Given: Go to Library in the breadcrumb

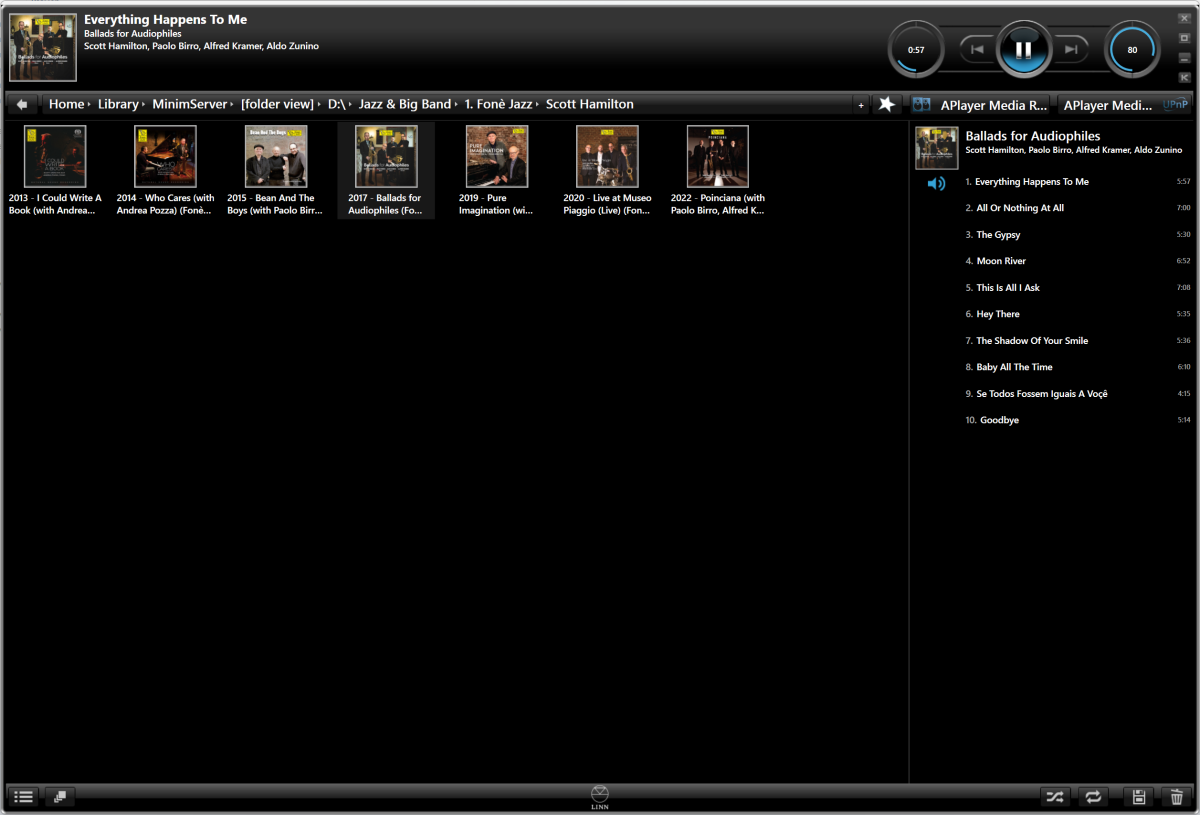Looking at the screenshot, I should [118, 104].
